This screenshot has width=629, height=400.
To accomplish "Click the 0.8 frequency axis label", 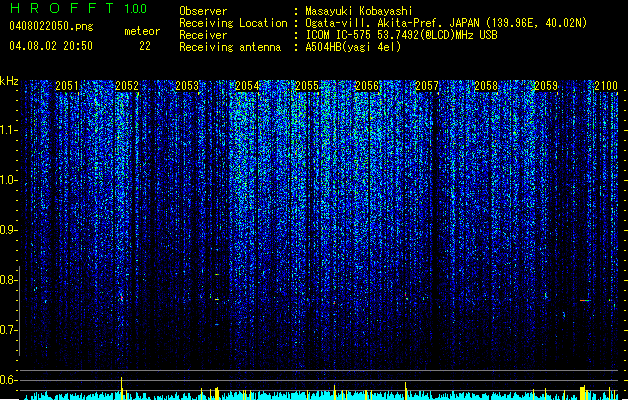I will (8, 280).
